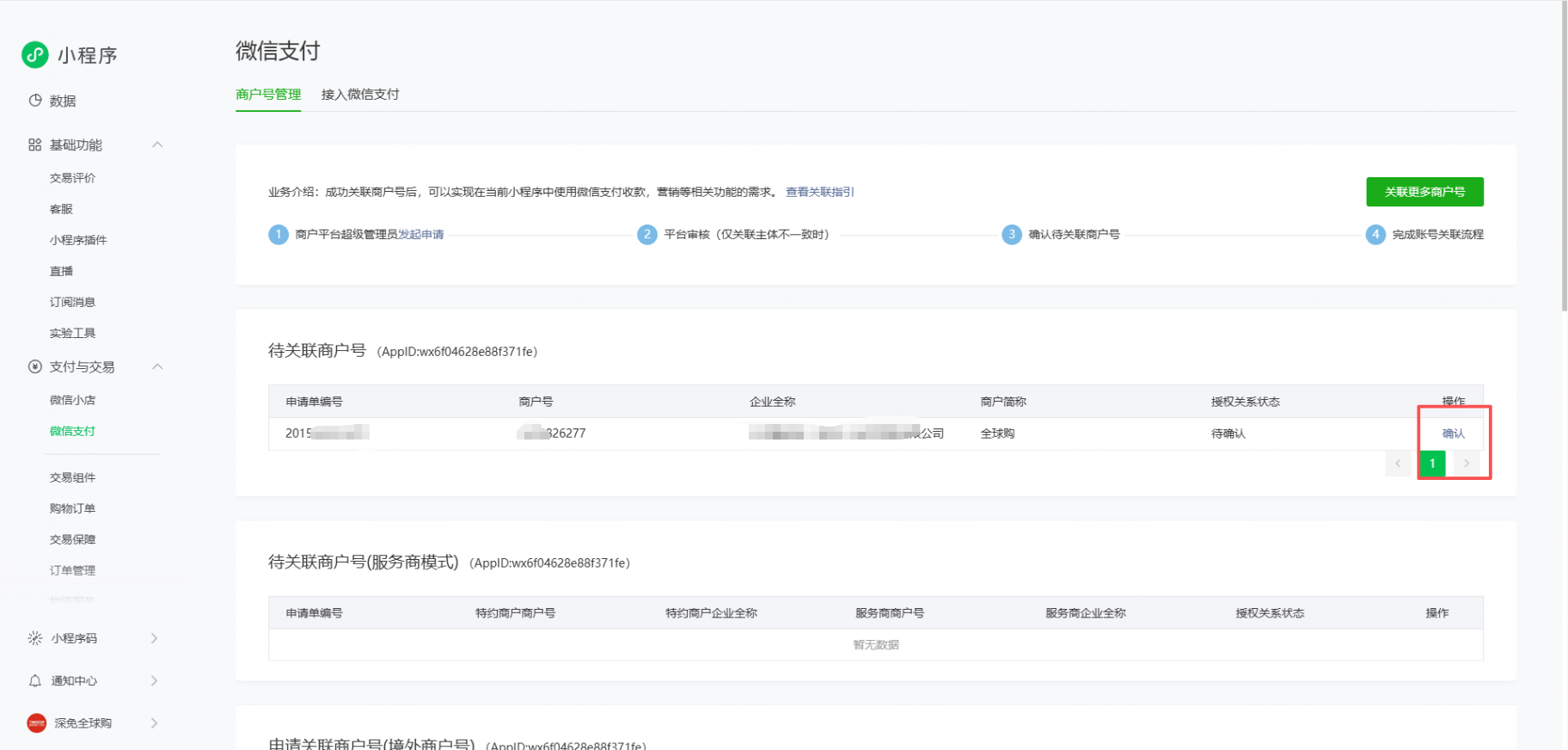Click the 服务商企业全称 column header

point(1086,613)
